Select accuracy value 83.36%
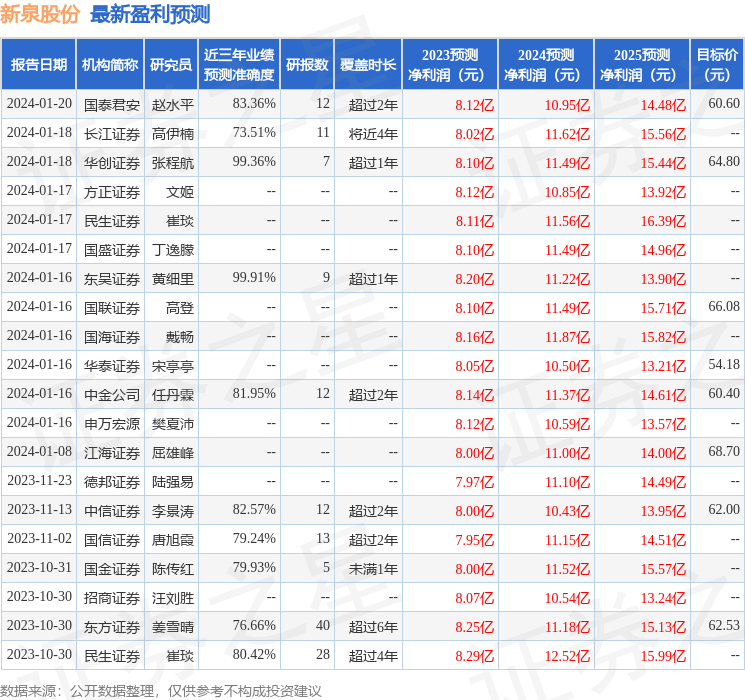This screenshot has width=745, height=700. point(254,104)
